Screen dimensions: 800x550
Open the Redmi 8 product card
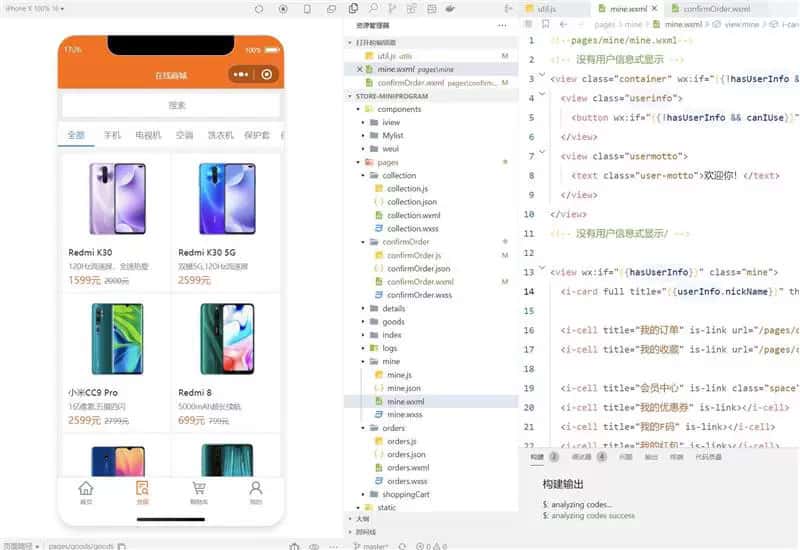[226, 363]
